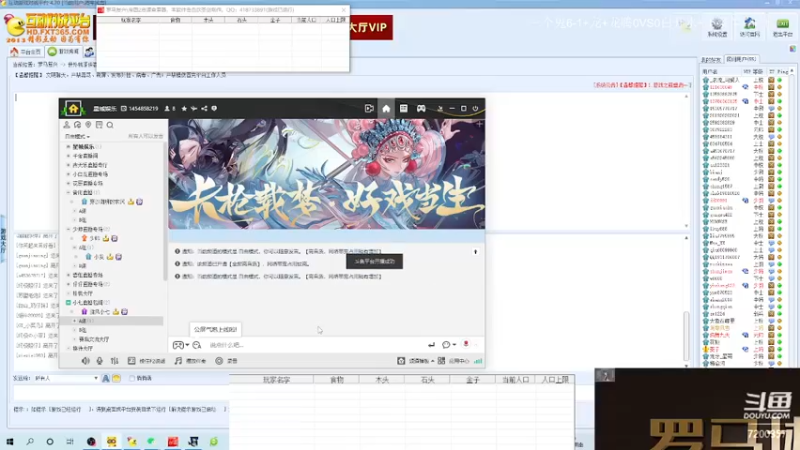Click the red microphone badge icon in chat input
The height and width of the screenshot is (450, 800).
click(x=466, y=344)
